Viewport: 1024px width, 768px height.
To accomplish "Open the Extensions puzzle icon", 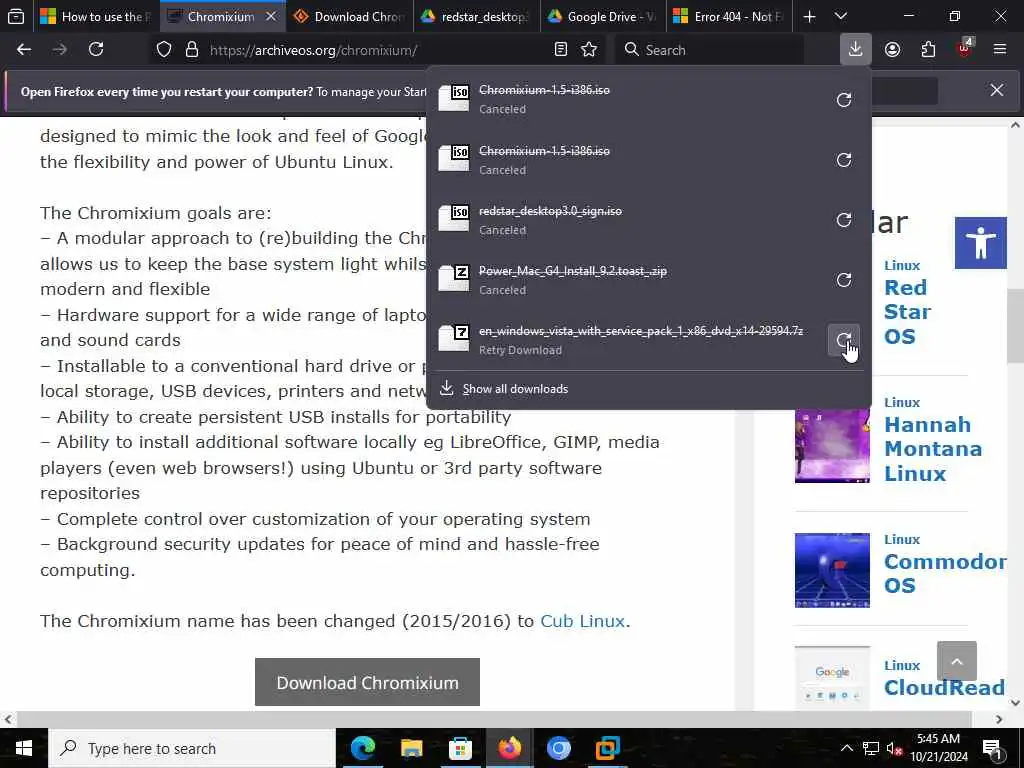I will click(x=928, y=50).
